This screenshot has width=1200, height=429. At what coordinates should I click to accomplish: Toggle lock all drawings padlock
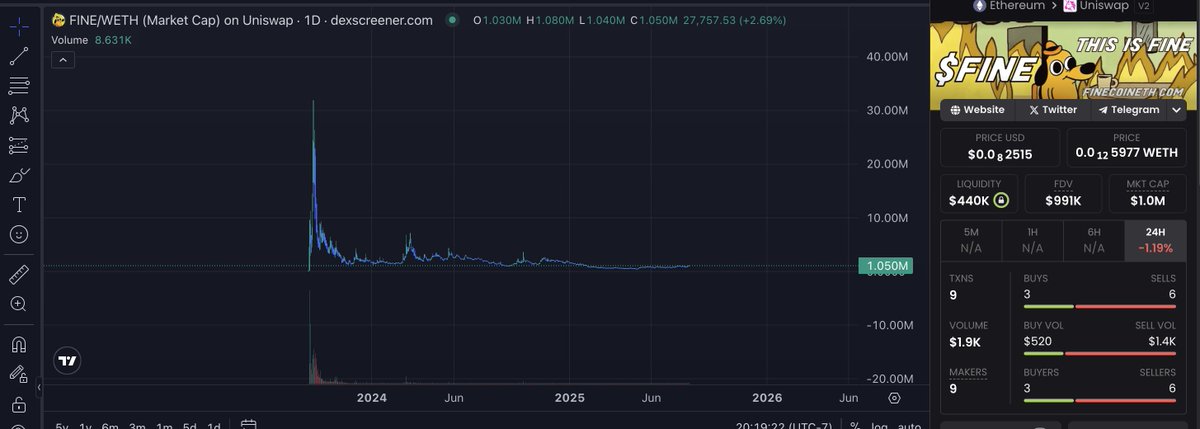[19, 404]
